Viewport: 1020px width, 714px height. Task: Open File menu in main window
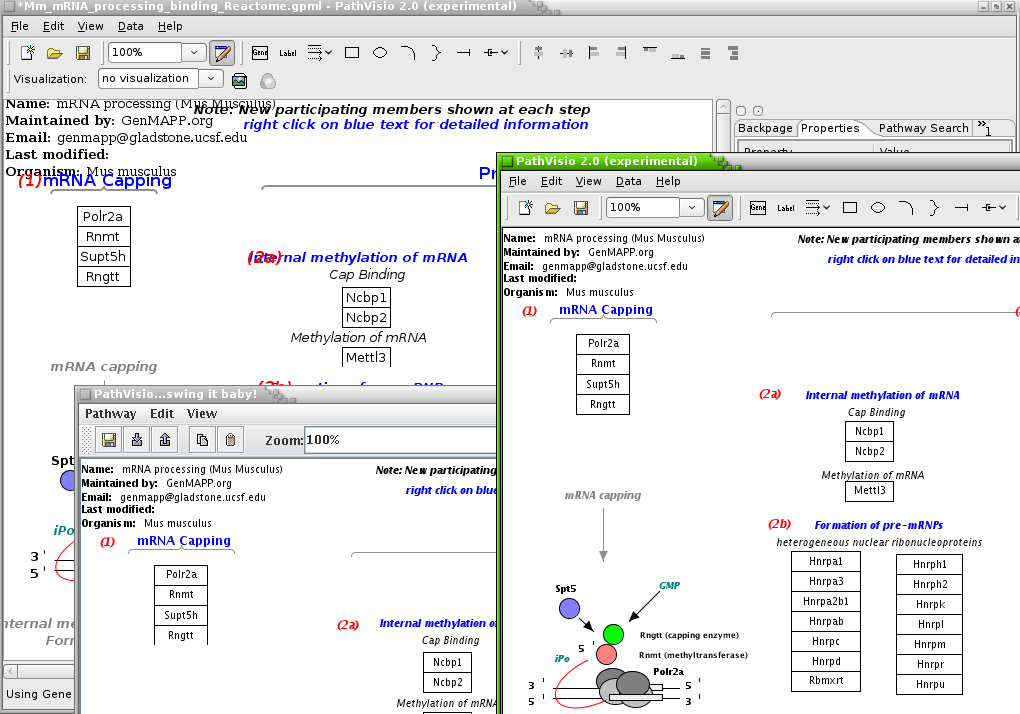[20, 26]
